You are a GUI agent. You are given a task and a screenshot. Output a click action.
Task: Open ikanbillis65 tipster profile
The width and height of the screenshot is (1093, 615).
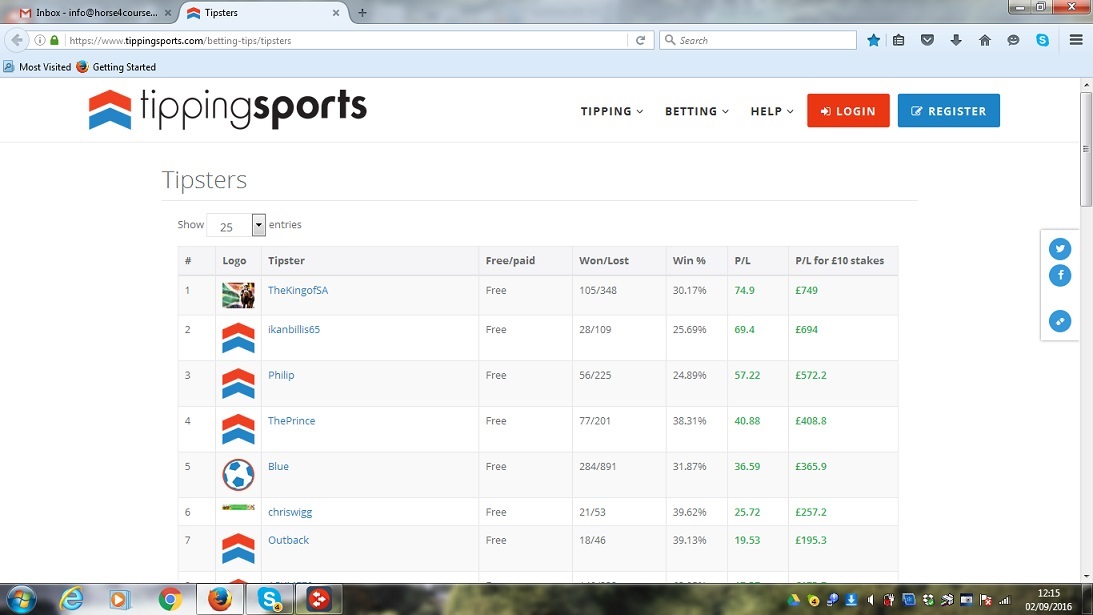point(293,329)
